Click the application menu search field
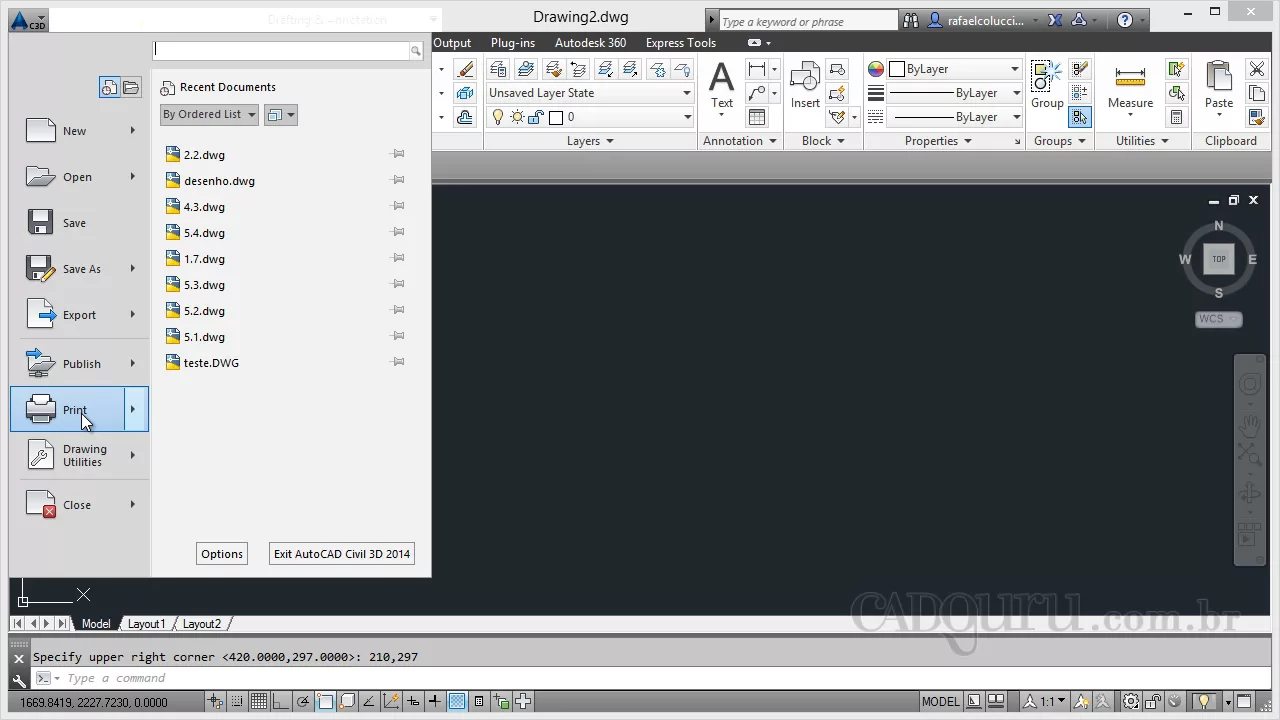The image size is (1280, 720). pyautogui.click(x=282, y=50)
